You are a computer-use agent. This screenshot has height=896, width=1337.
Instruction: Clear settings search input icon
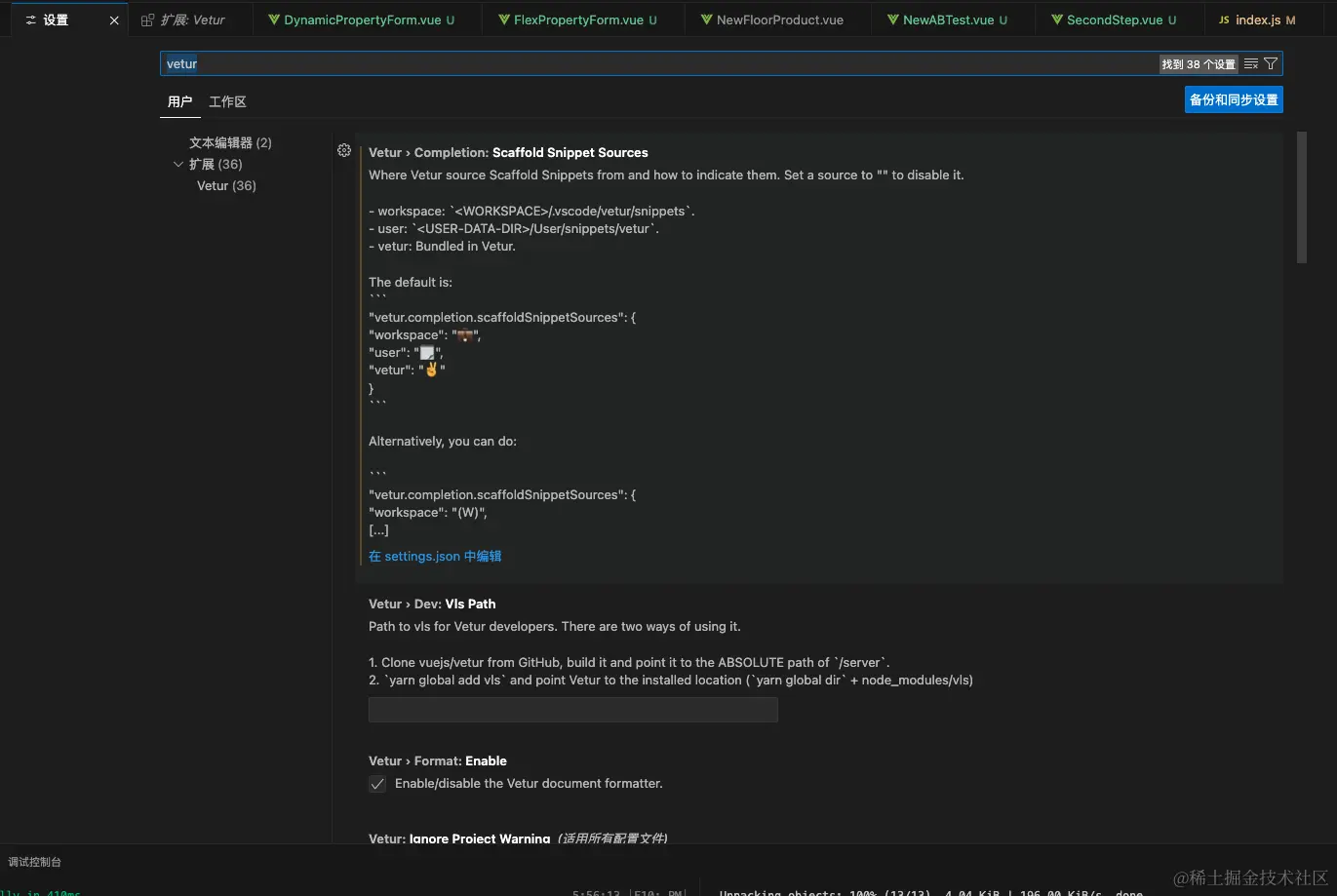1251,63
